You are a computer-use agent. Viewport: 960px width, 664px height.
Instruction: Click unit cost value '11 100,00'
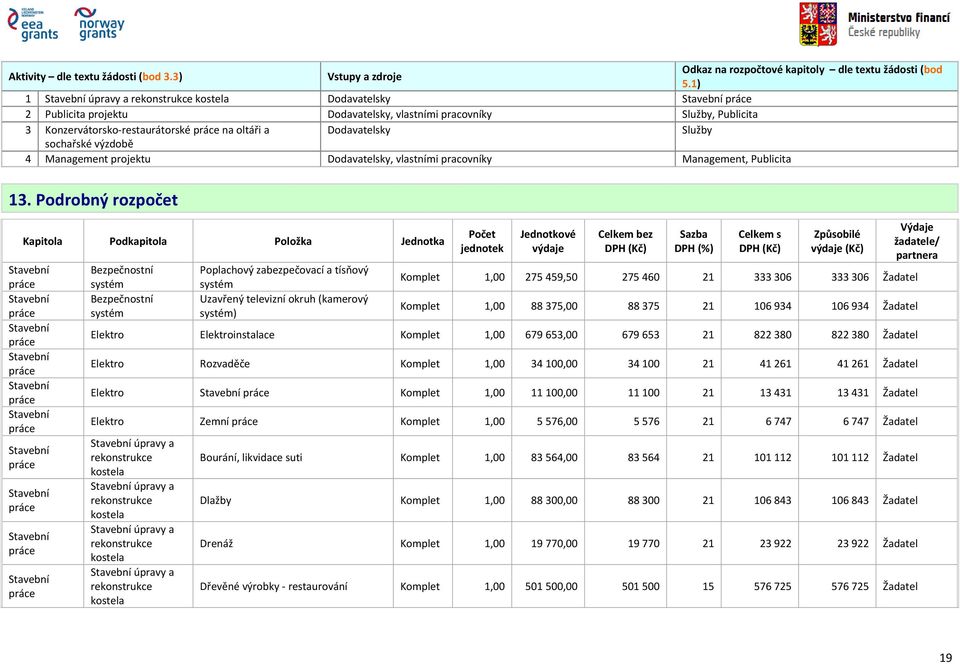[554, 392]
